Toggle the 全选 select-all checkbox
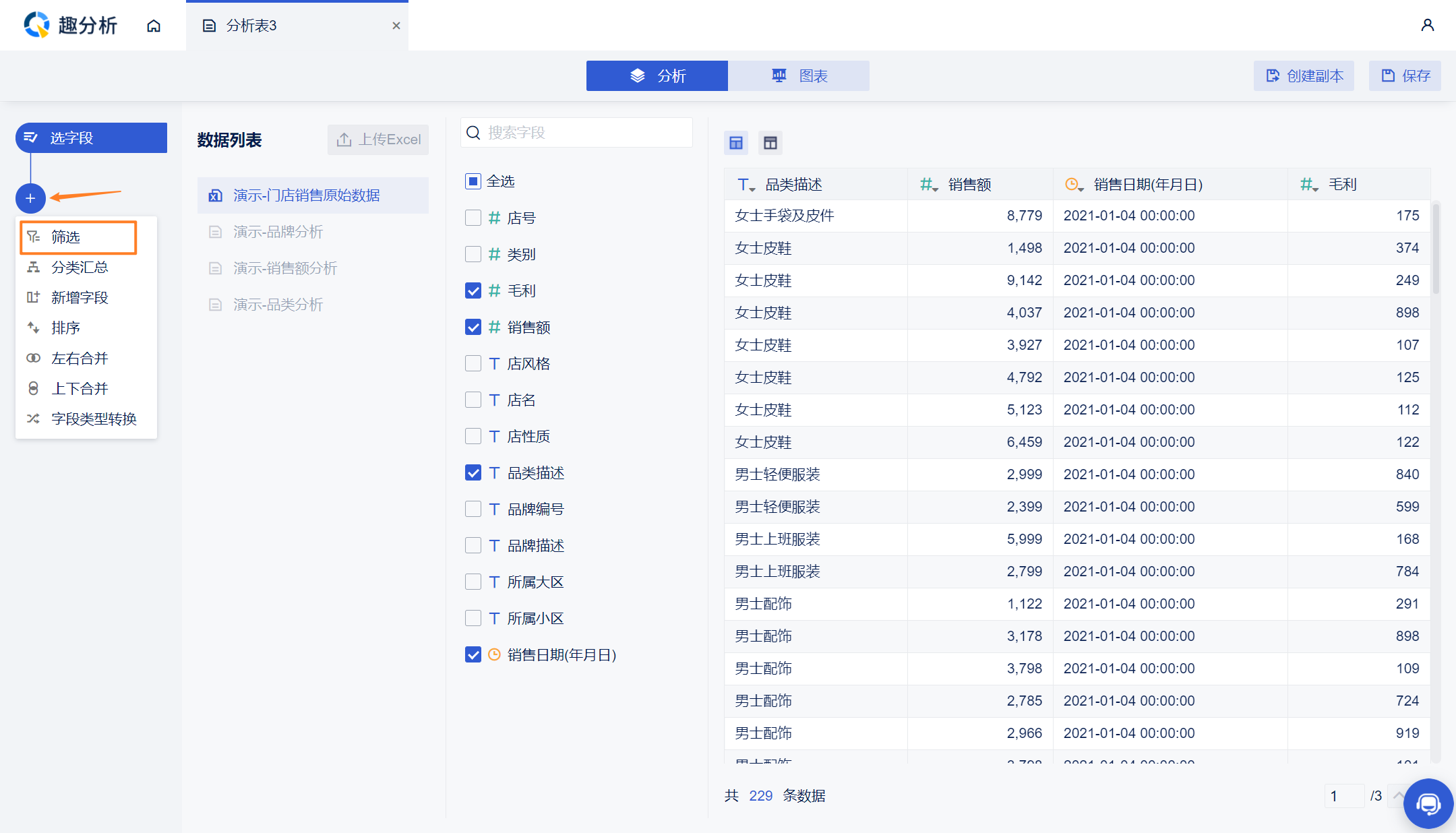Viewport: 1456px width, 833px height. (473, 181)
